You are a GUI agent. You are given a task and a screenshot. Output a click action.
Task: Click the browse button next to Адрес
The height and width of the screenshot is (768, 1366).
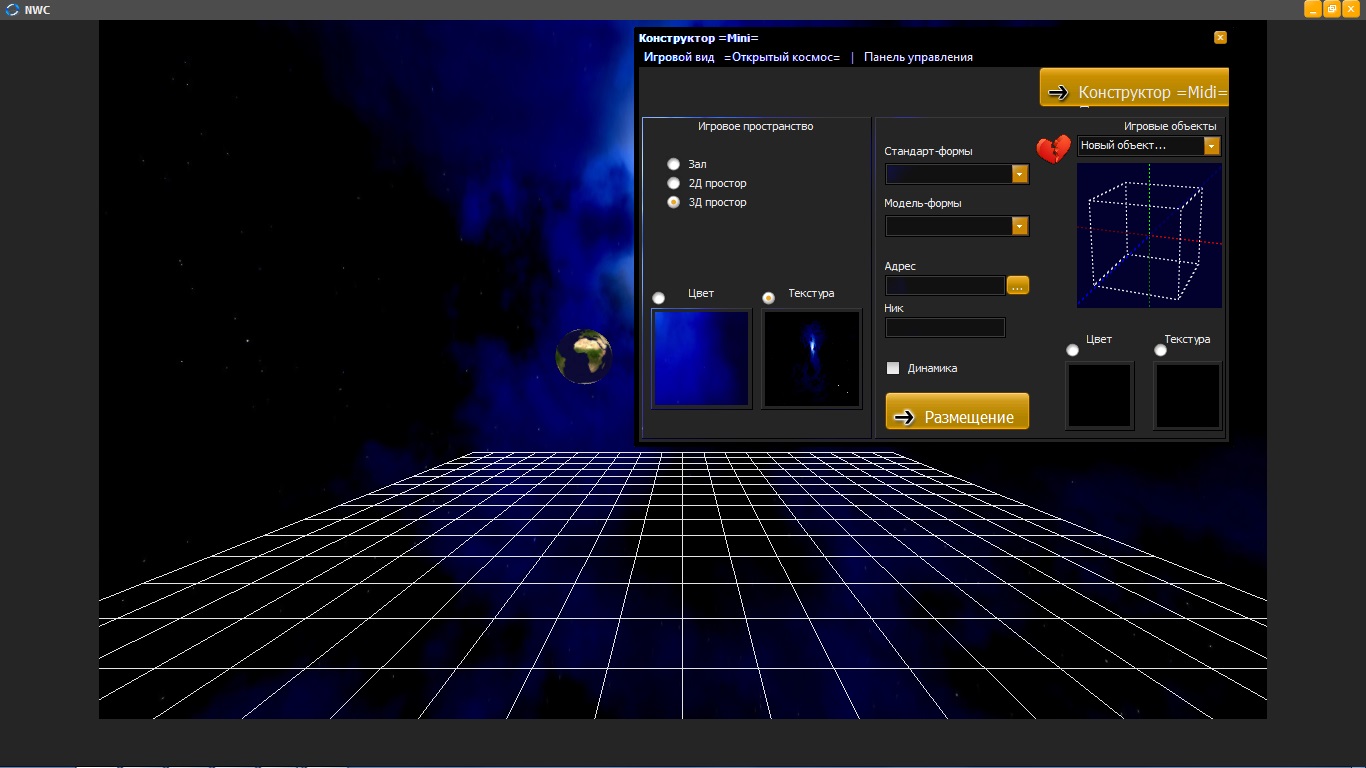[1017, 286]
